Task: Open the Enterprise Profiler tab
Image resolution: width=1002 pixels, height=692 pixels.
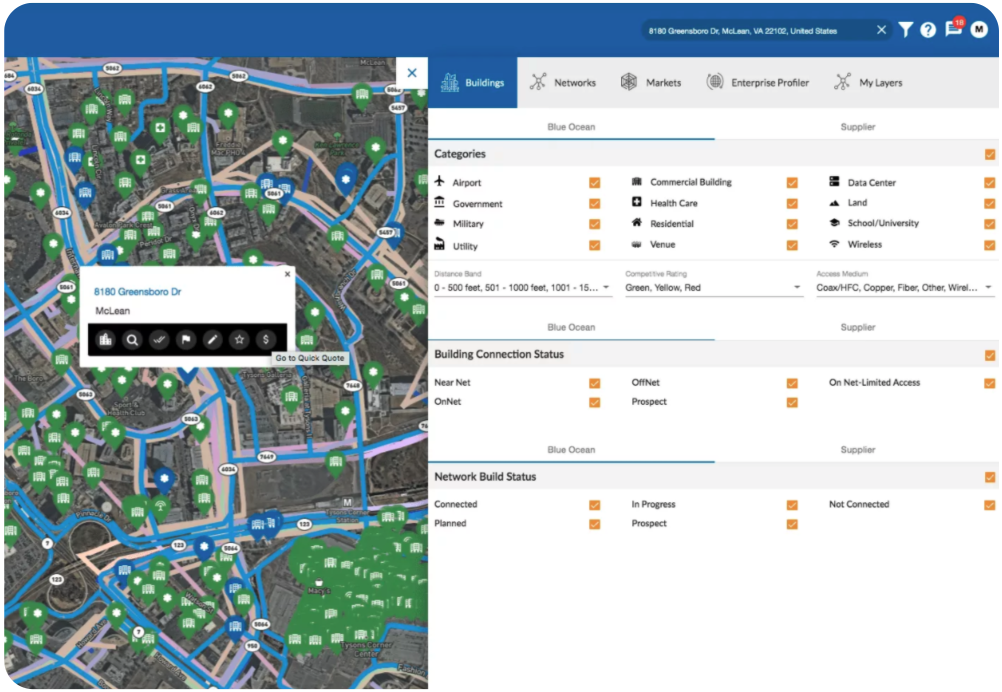Action: [757, 83]
